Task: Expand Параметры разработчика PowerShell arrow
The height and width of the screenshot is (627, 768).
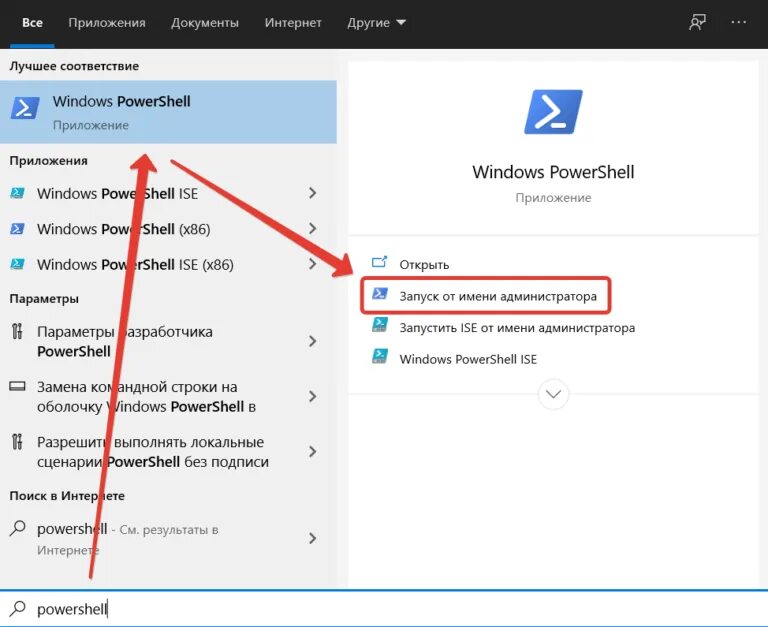Action: tap(312, 341)
